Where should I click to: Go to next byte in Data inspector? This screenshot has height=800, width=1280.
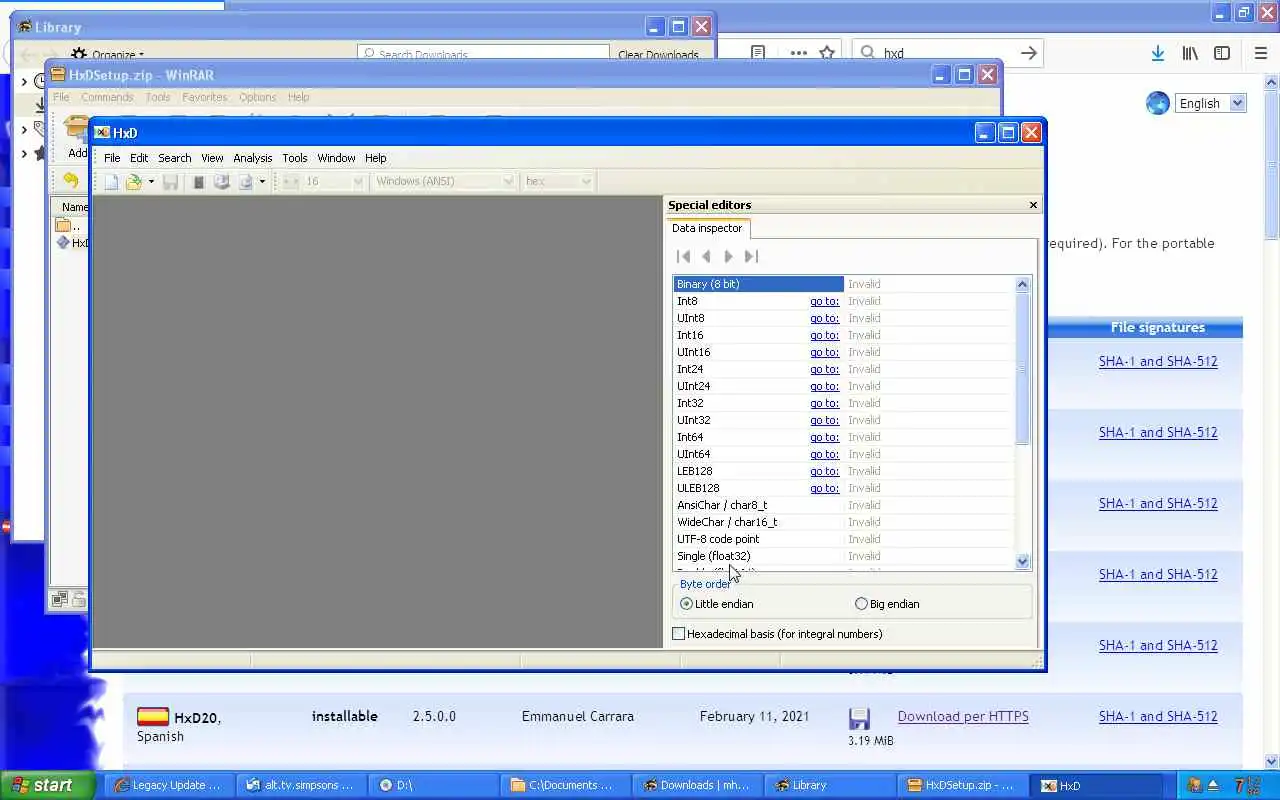729,257
